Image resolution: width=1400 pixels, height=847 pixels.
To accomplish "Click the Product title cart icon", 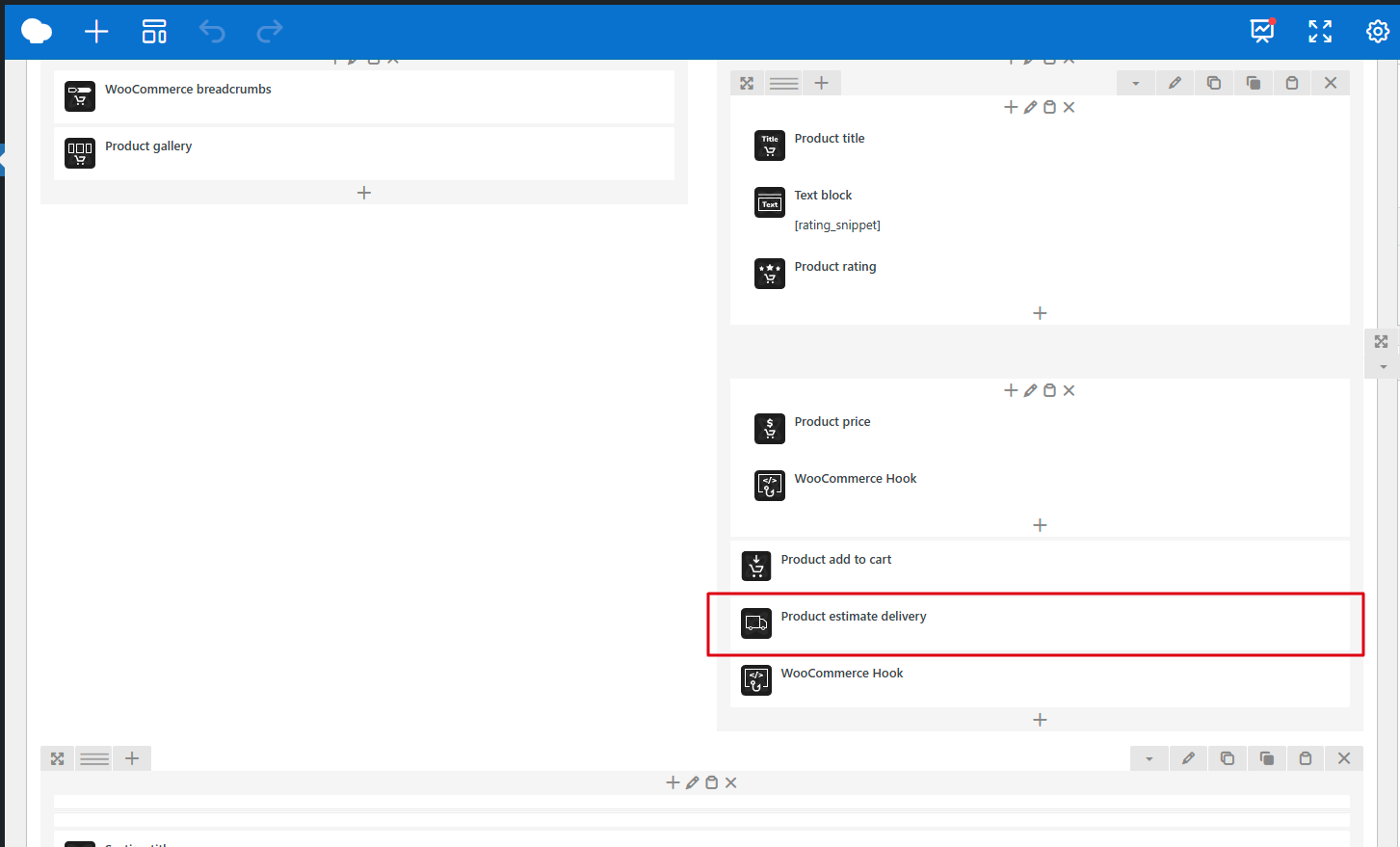I will pyautogui.click(x=770, y=146).
